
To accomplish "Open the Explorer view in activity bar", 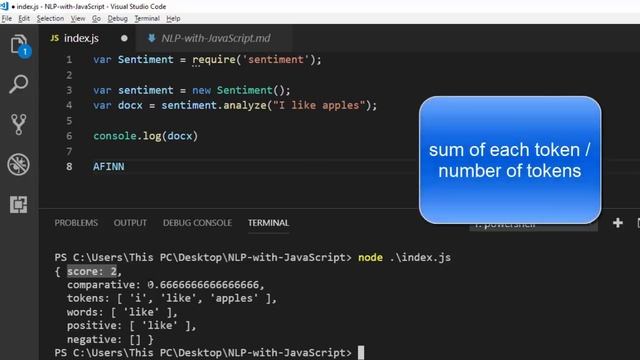I will tap(19, 45).
